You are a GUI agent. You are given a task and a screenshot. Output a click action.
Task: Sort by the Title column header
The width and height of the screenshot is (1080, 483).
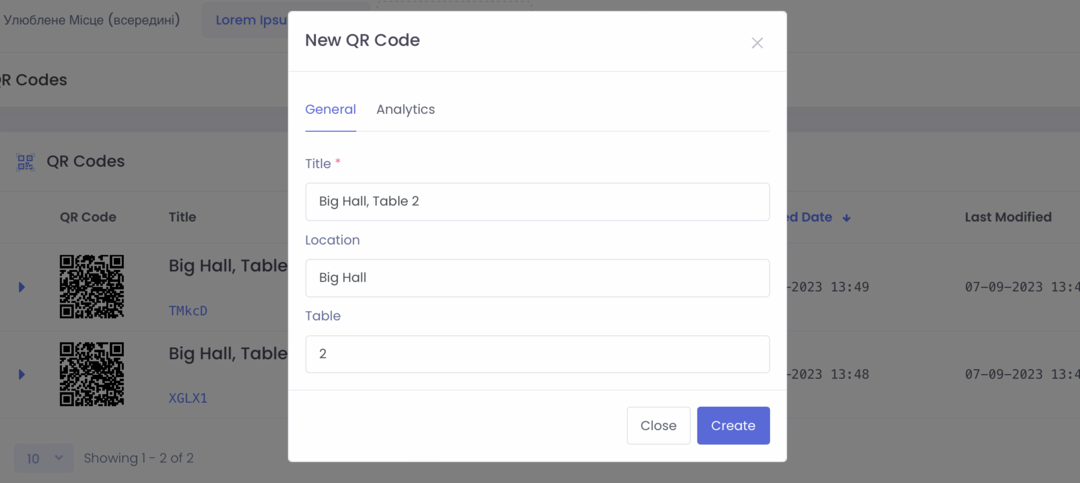point(183,217)
